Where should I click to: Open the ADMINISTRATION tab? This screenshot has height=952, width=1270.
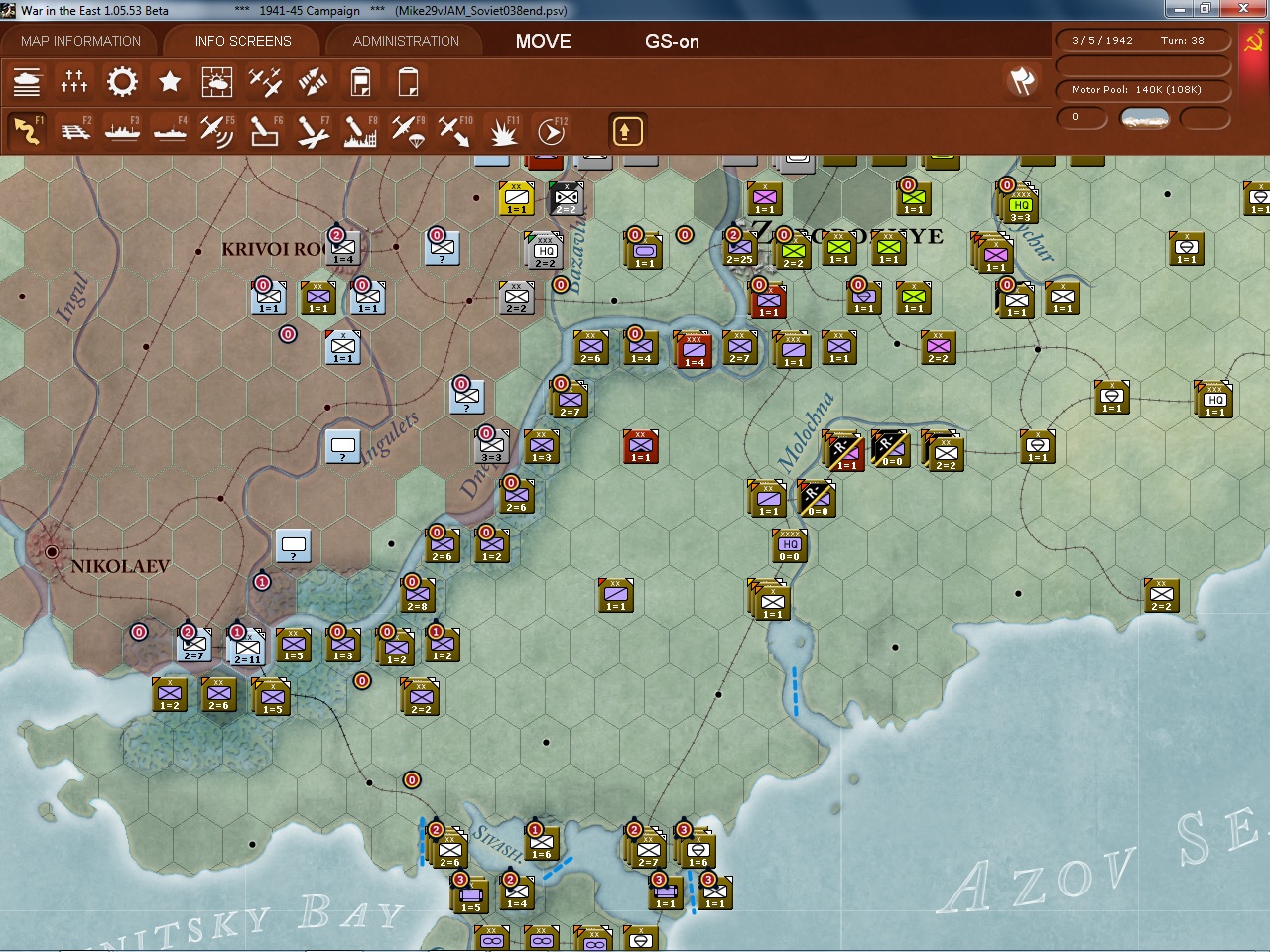406,41
